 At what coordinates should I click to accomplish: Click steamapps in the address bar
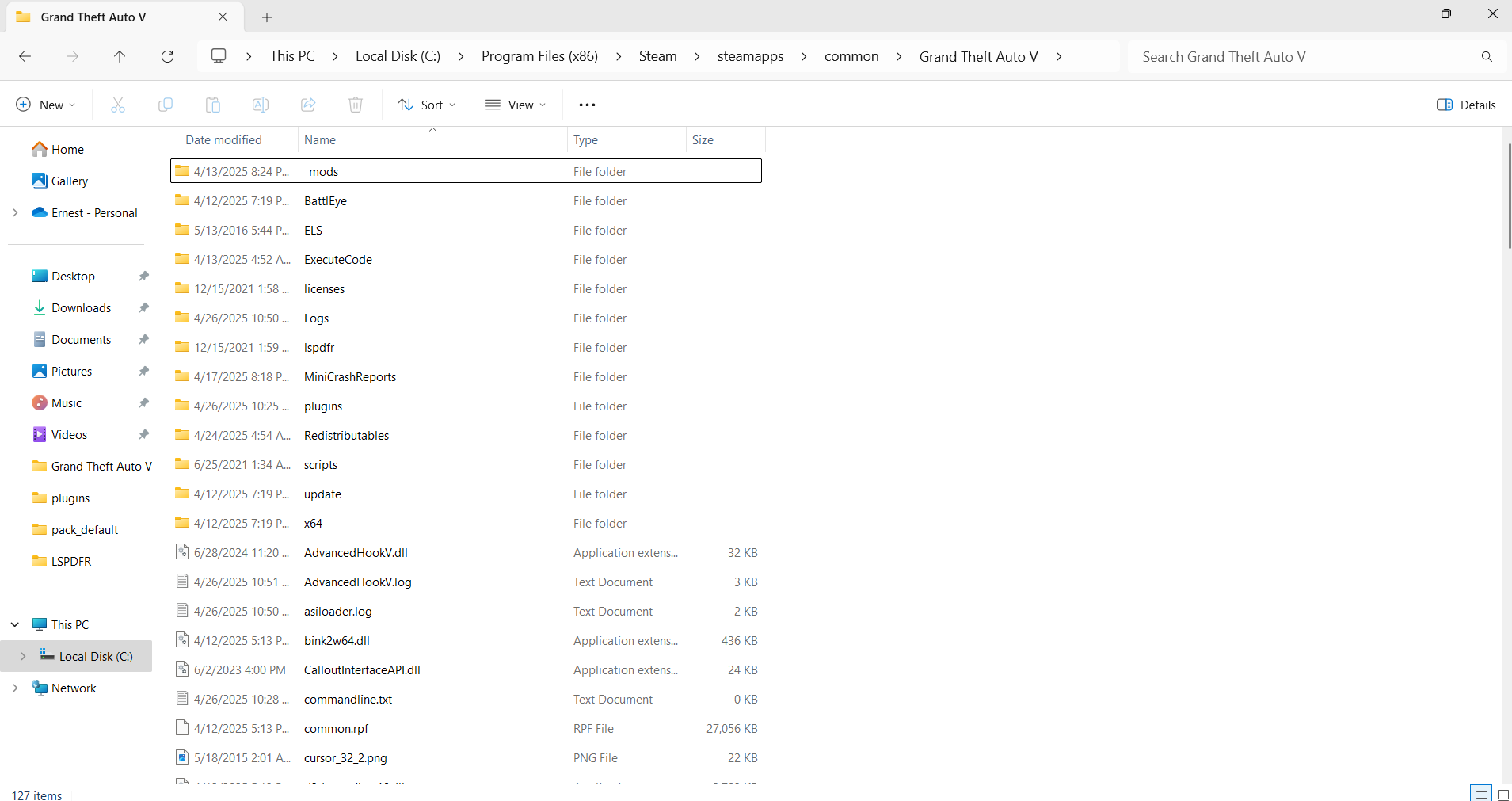pos(750,56)
